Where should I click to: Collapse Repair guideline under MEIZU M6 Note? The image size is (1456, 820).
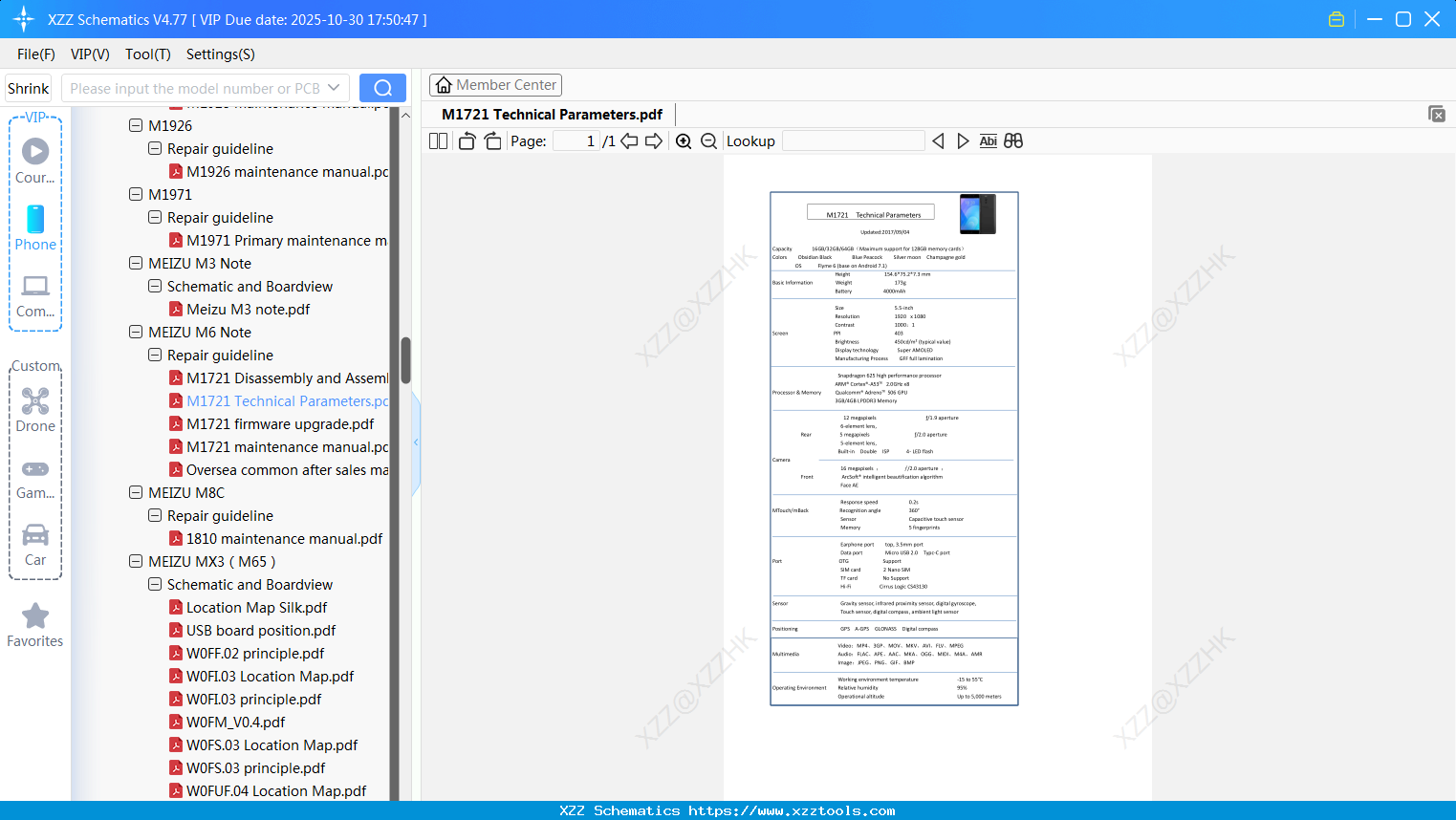tap(155, 355)
